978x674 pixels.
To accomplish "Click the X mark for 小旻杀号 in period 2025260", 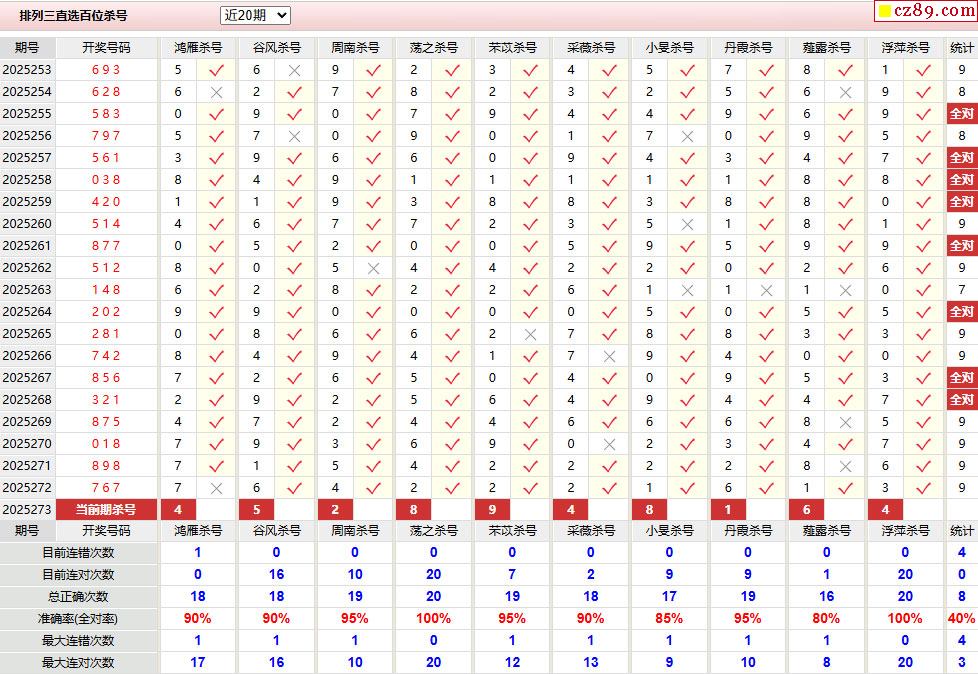I will (687, 224).
